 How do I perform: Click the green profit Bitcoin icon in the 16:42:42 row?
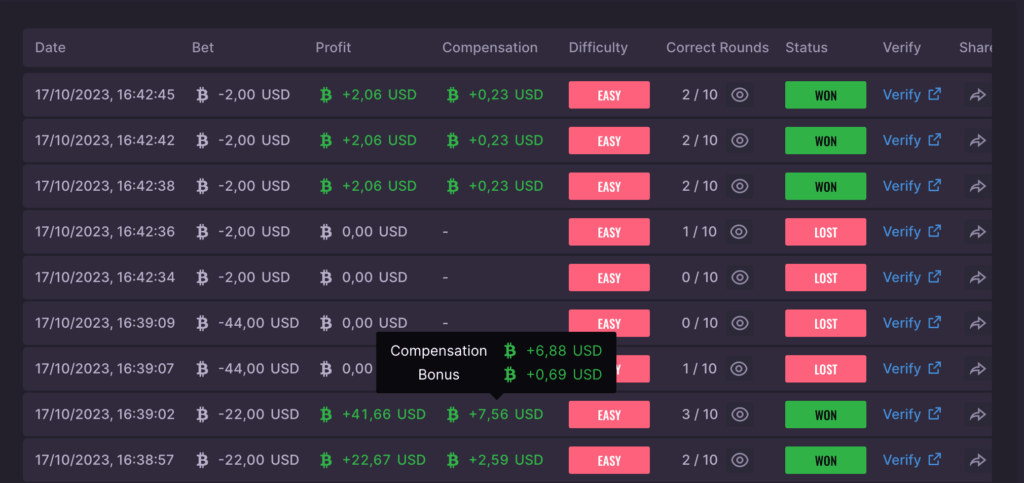[x=326, y=141]
